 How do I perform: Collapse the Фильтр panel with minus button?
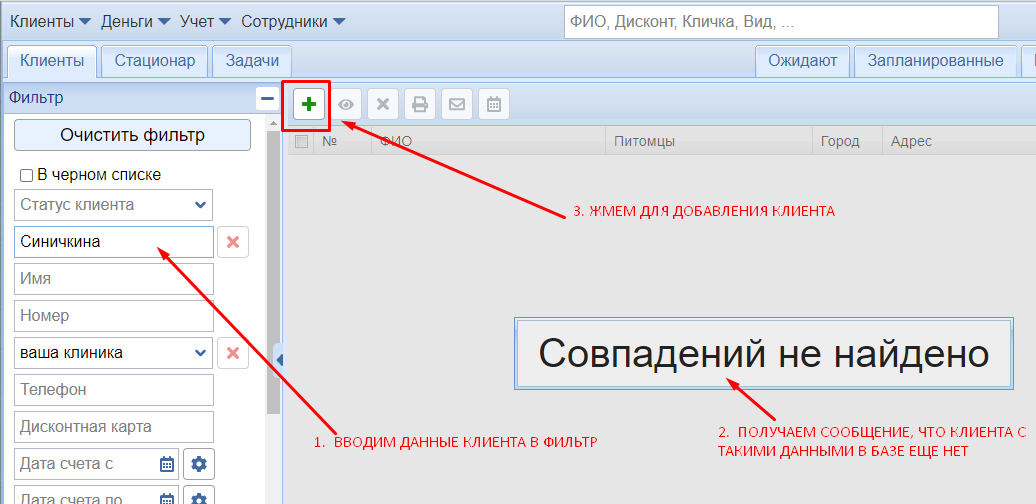point(267,98)
